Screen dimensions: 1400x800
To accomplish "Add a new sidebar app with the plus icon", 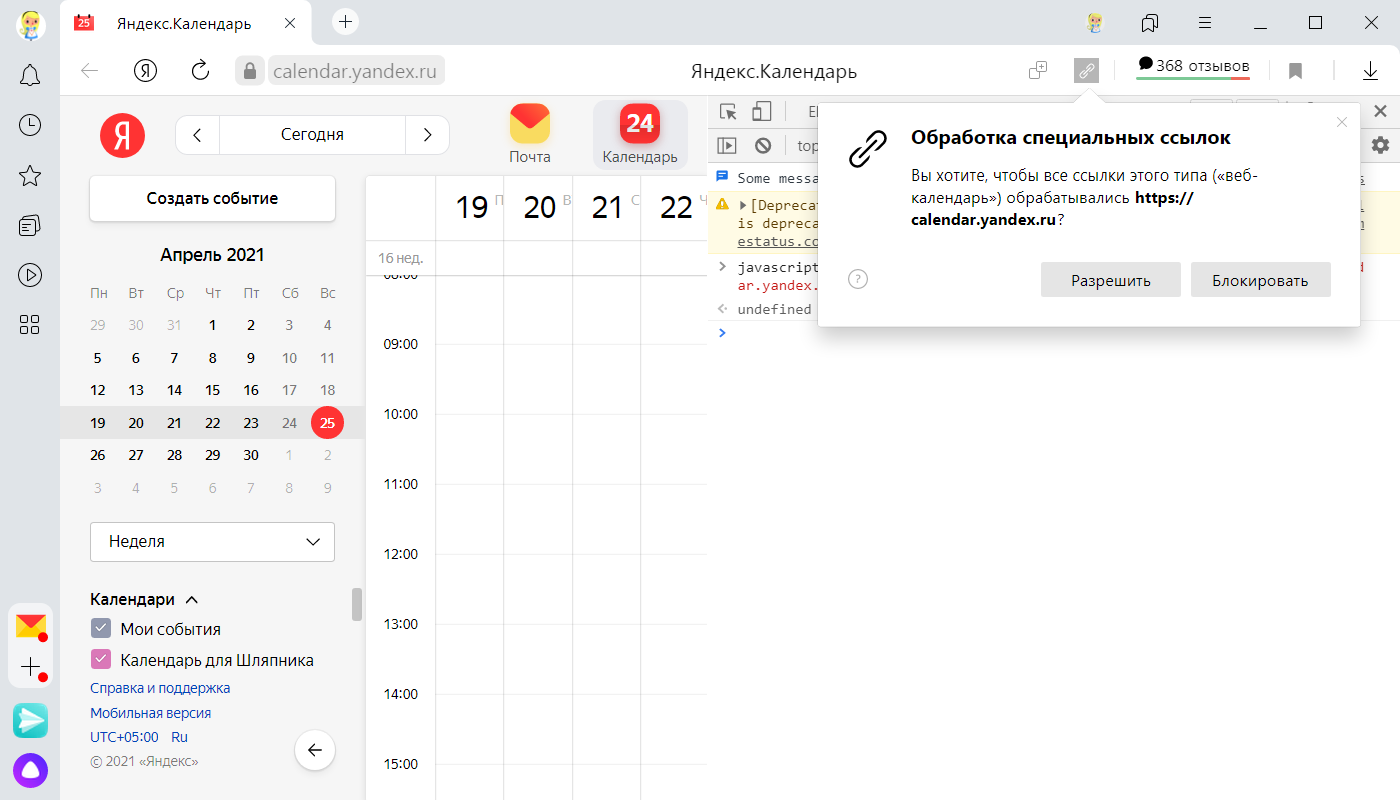I will coord(31,667).
